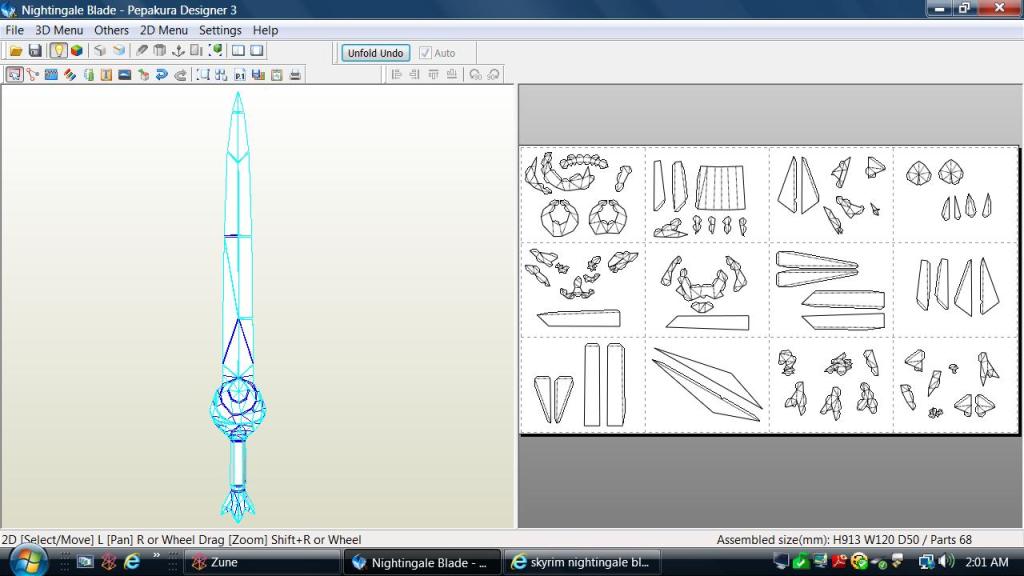Click the align top icon

pos(433,75)
